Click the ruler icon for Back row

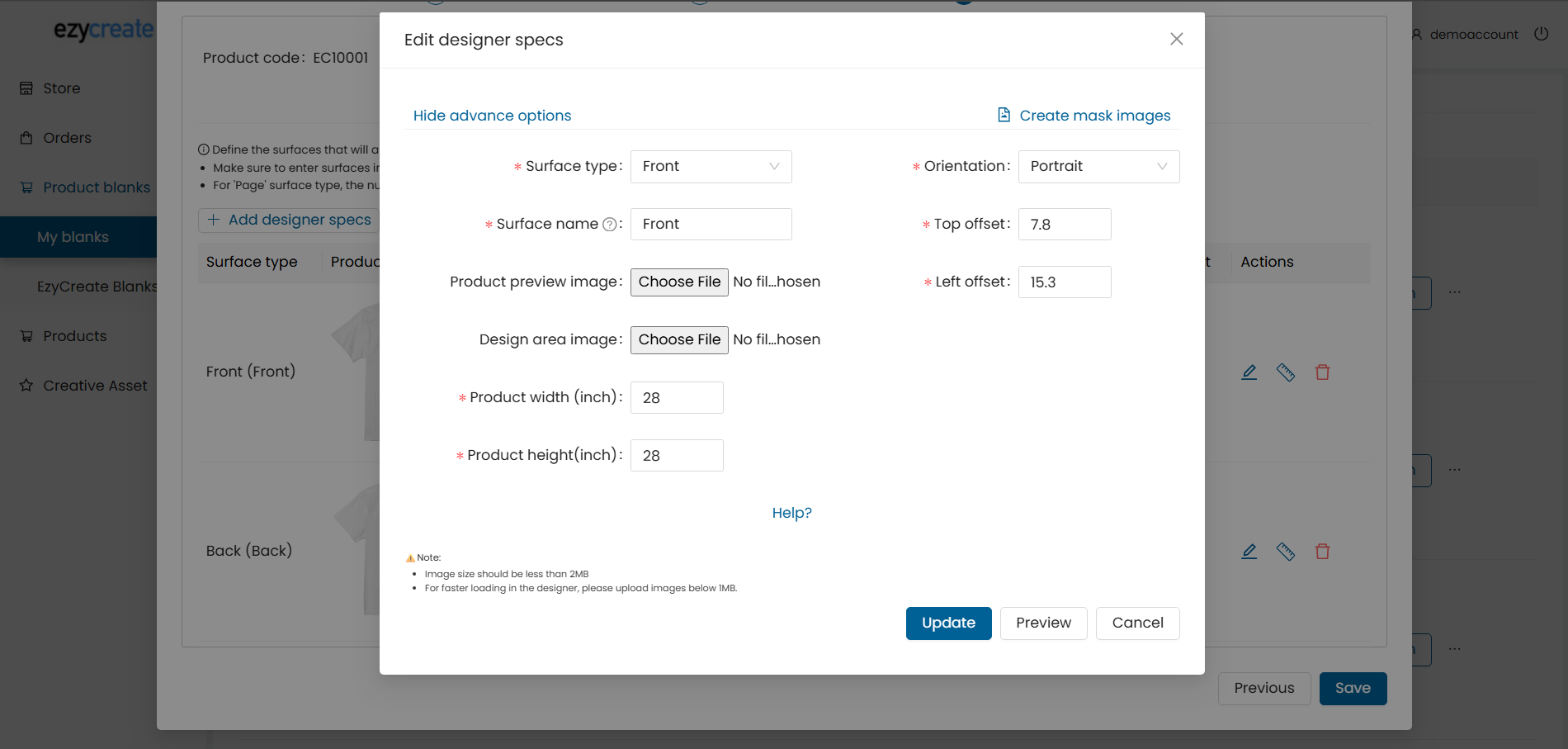pyautogui.click(x=1286, y=552)
